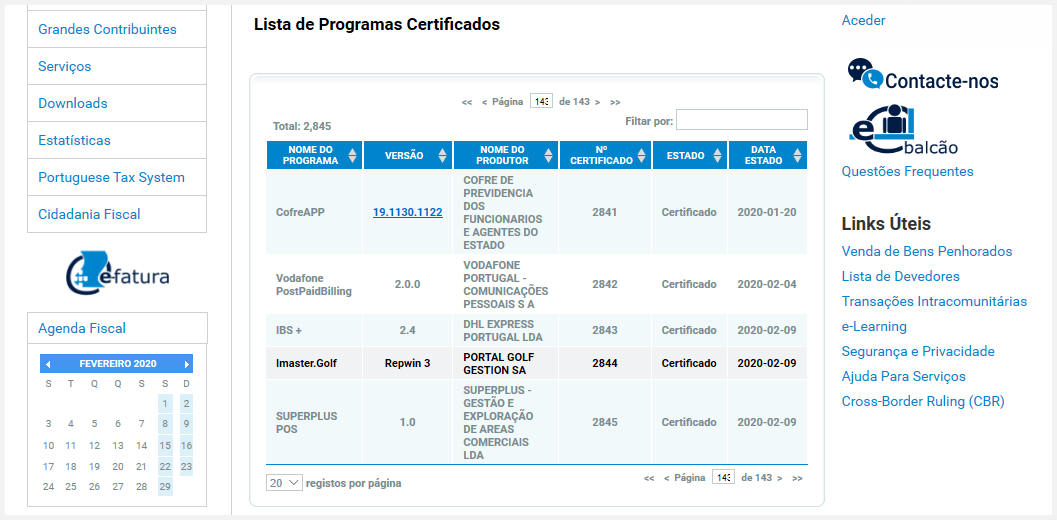The width and height of the screenshot is (1057, 520).
Task: Click certificate number 2845
Action: pos(605,422)
